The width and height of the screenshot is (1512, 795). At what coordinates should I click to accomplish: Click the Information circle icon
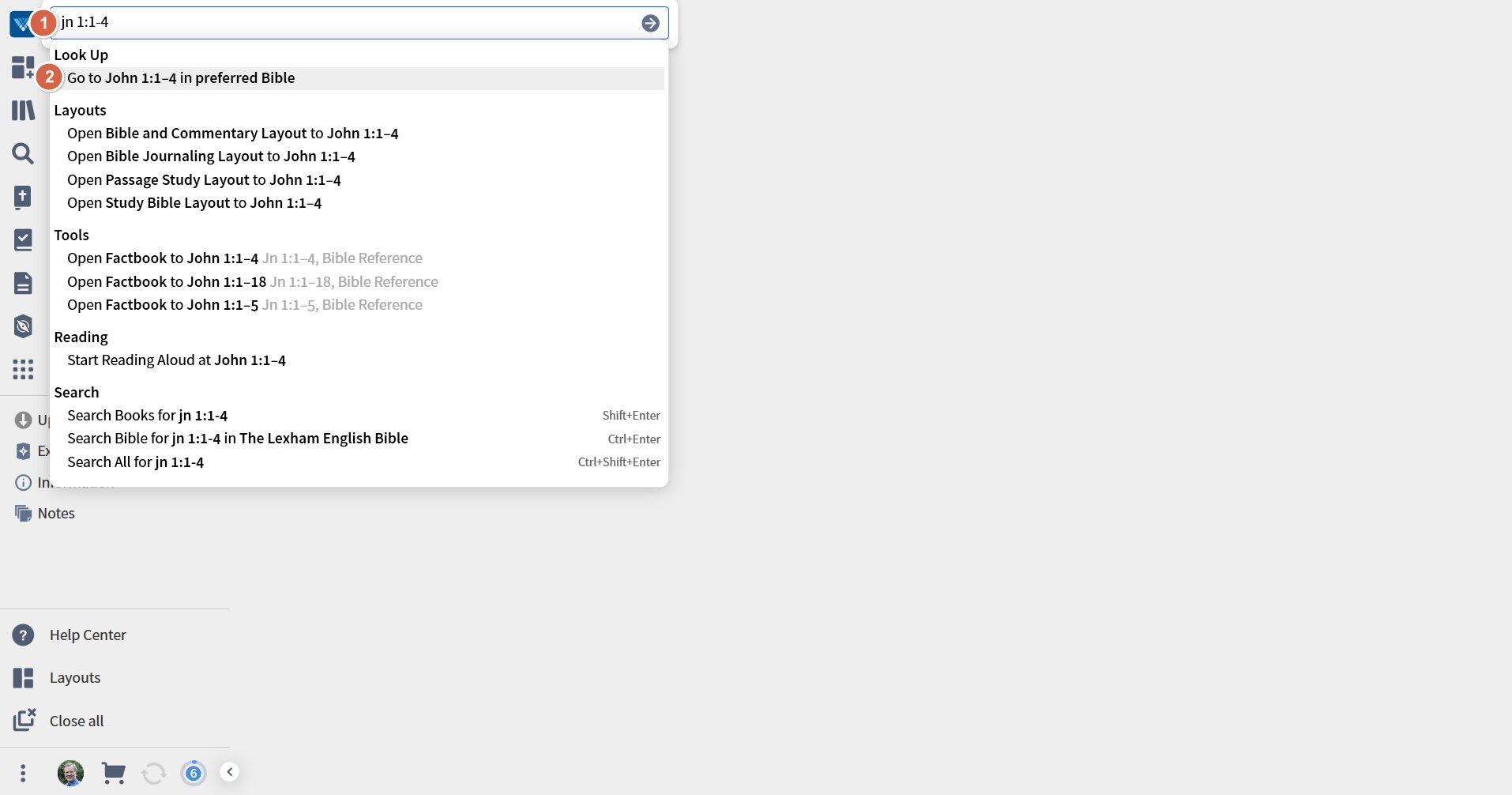tap(23, 482)
